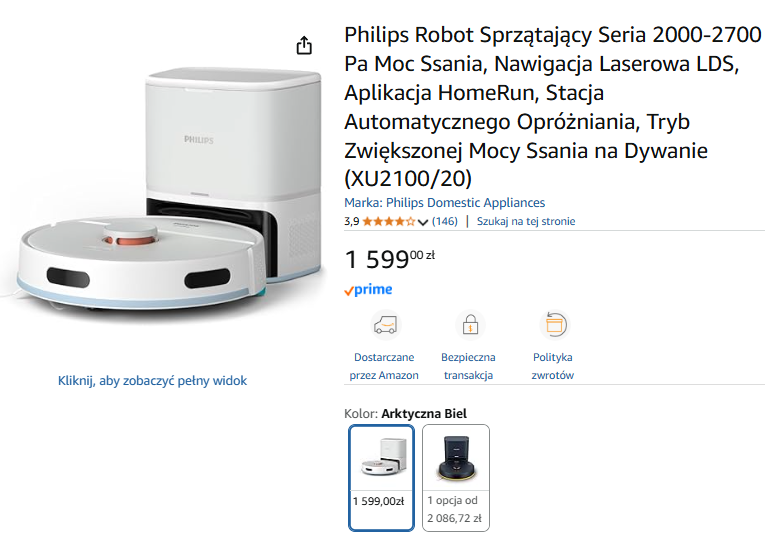Click the 3,9 rating number

pos(352,221)
